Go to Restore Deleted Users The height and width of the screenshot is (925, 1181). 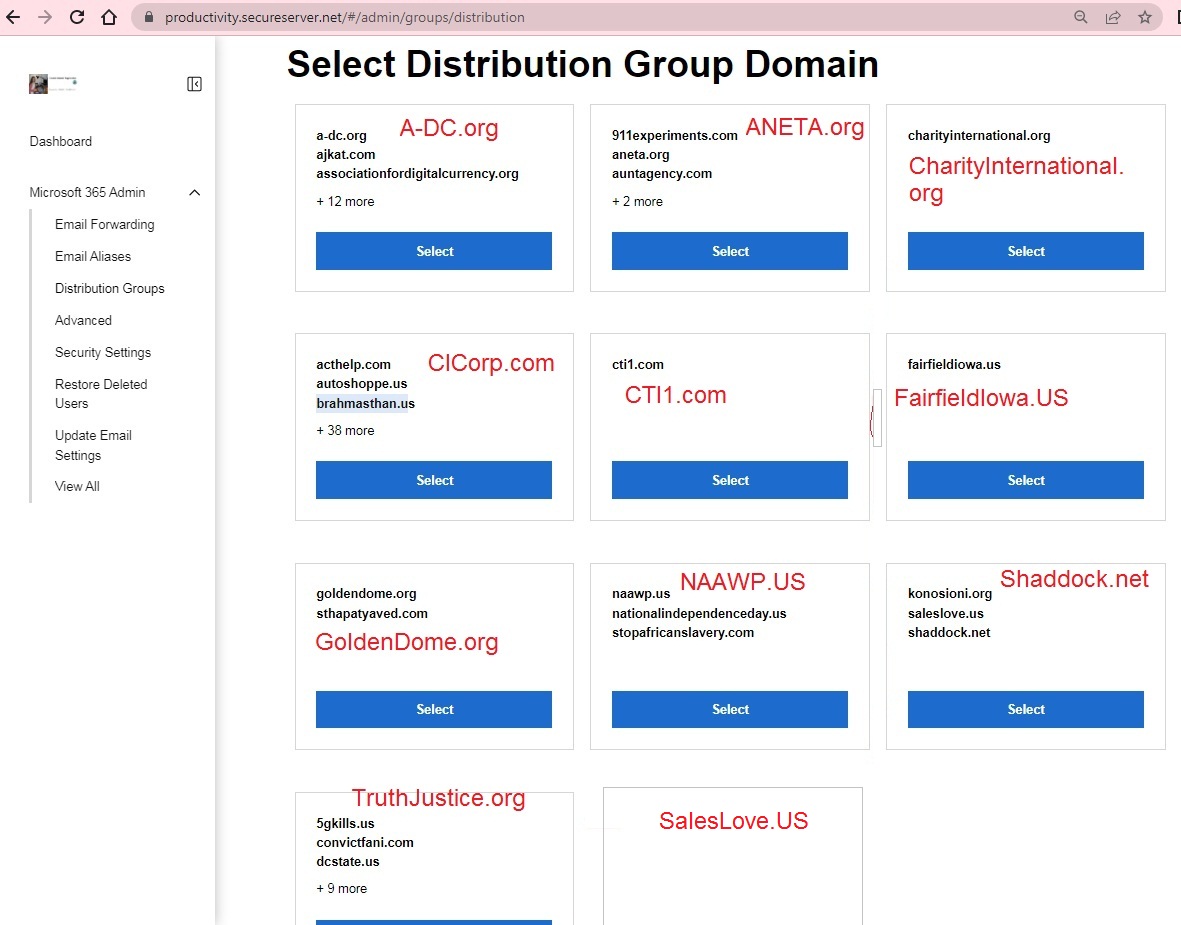tap(101, 394)
